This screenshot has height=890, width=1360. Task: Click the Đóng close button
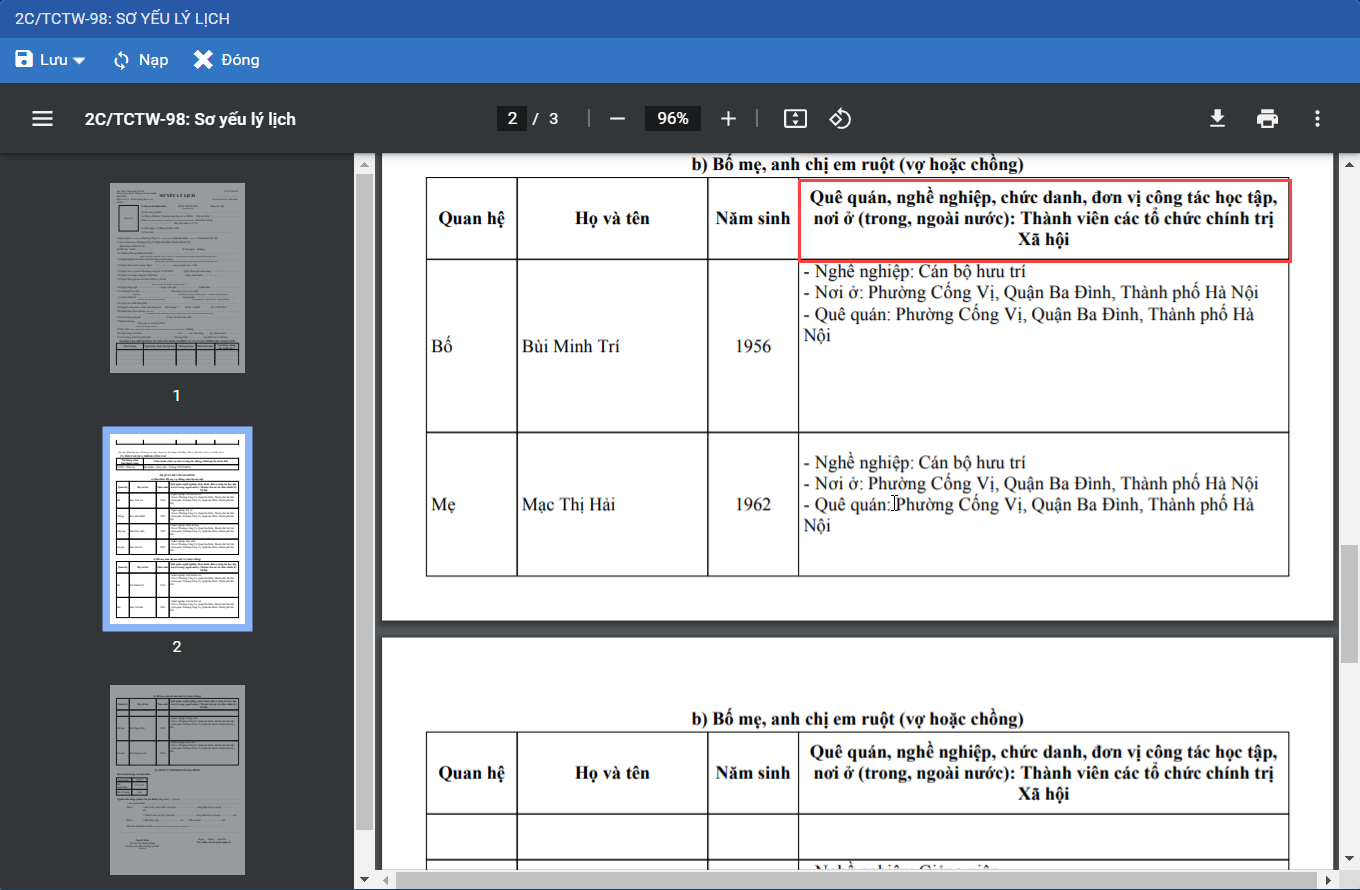pyautogui.click(x=226, y=60)
